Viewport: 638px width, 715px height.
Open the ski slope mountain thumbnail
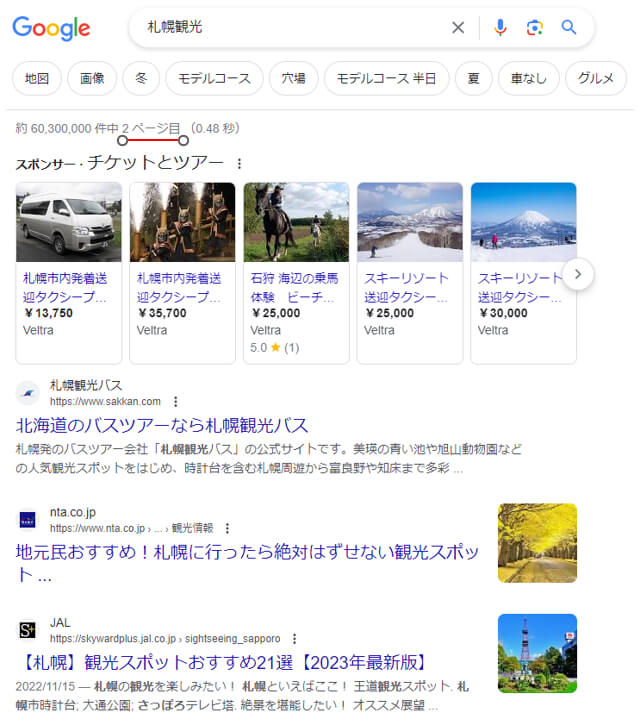coord(410,222)
